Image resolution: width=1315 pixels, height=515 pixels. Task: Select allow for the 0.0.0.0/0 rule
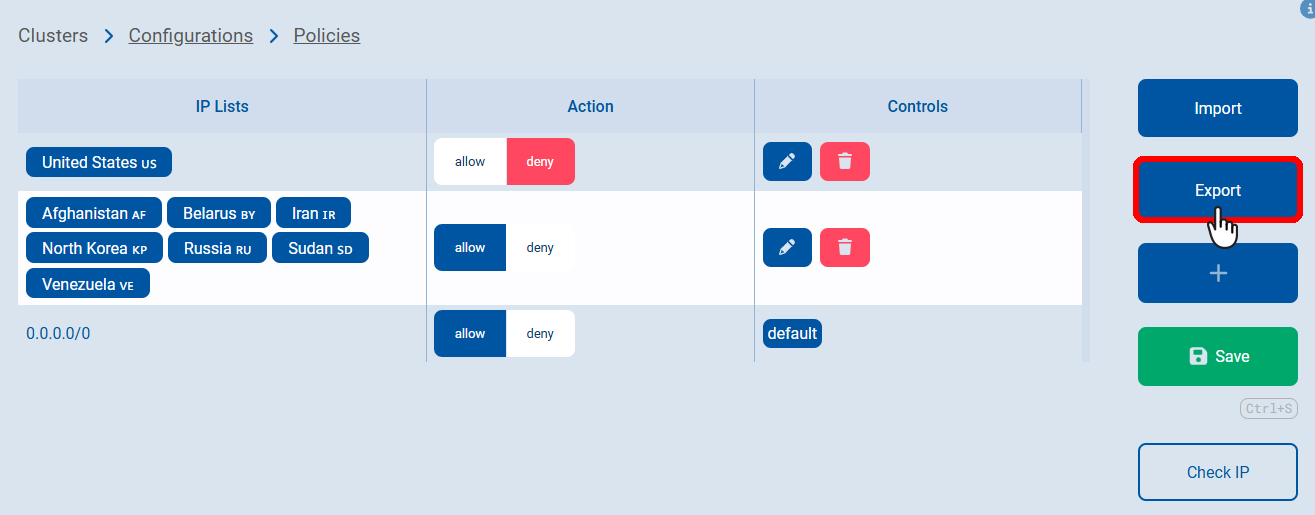pyautogui.click(x=470, y=334)
